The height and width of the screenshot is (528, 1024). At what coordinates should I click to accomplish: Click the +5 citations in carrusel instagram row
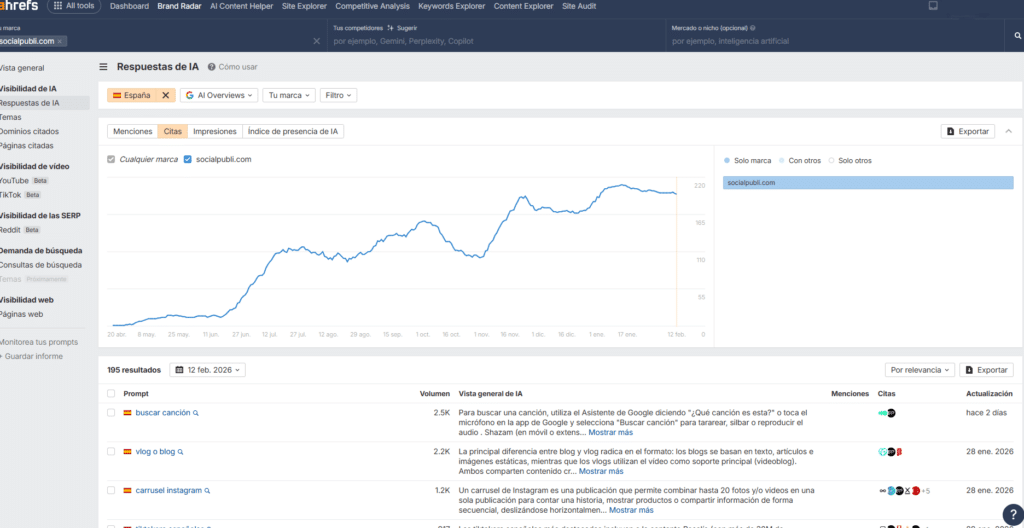click(x=925, y=491)
